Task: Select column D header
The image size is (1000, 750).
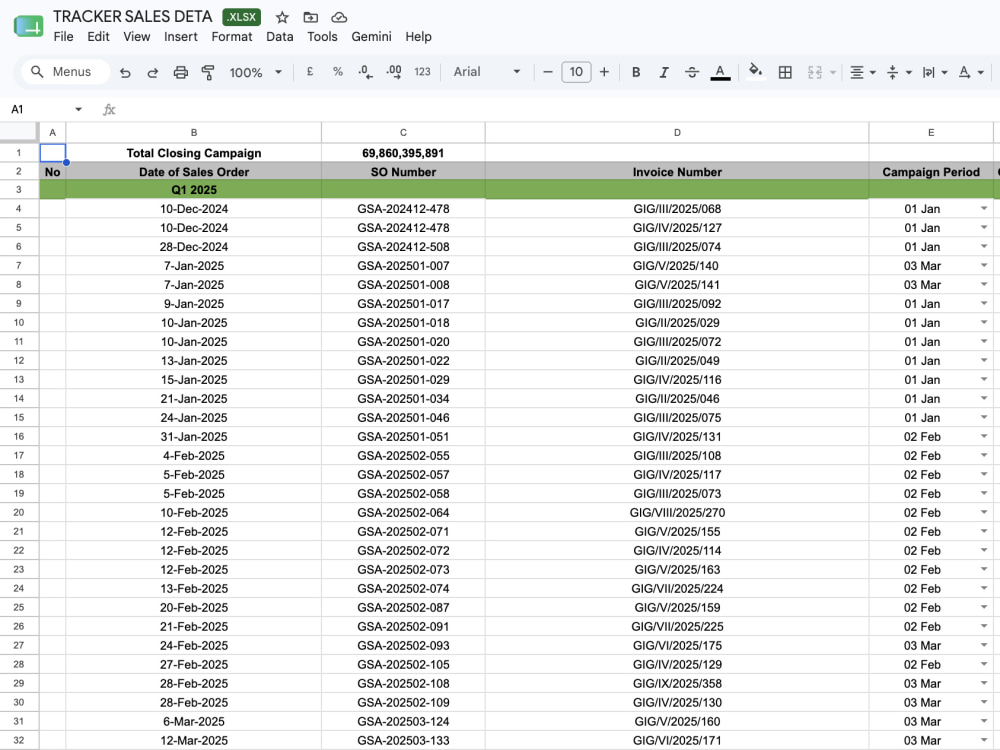Action: [x=677, y=133]
